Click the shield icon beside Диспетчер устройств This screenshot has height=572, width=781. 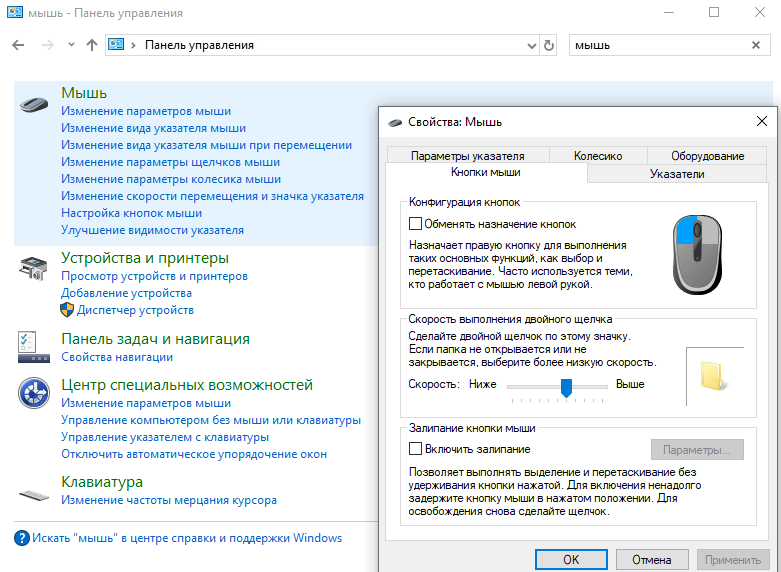point(67,310)
